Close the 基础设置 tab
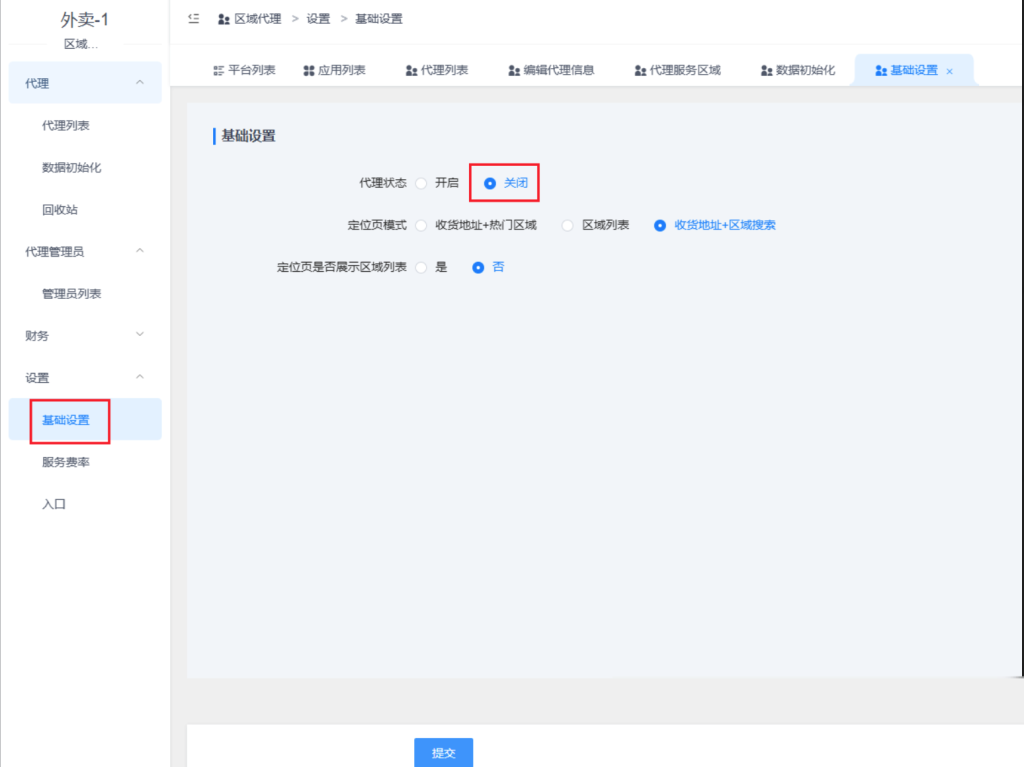Viewport: 1024px width, 767px height. (949, 71)
